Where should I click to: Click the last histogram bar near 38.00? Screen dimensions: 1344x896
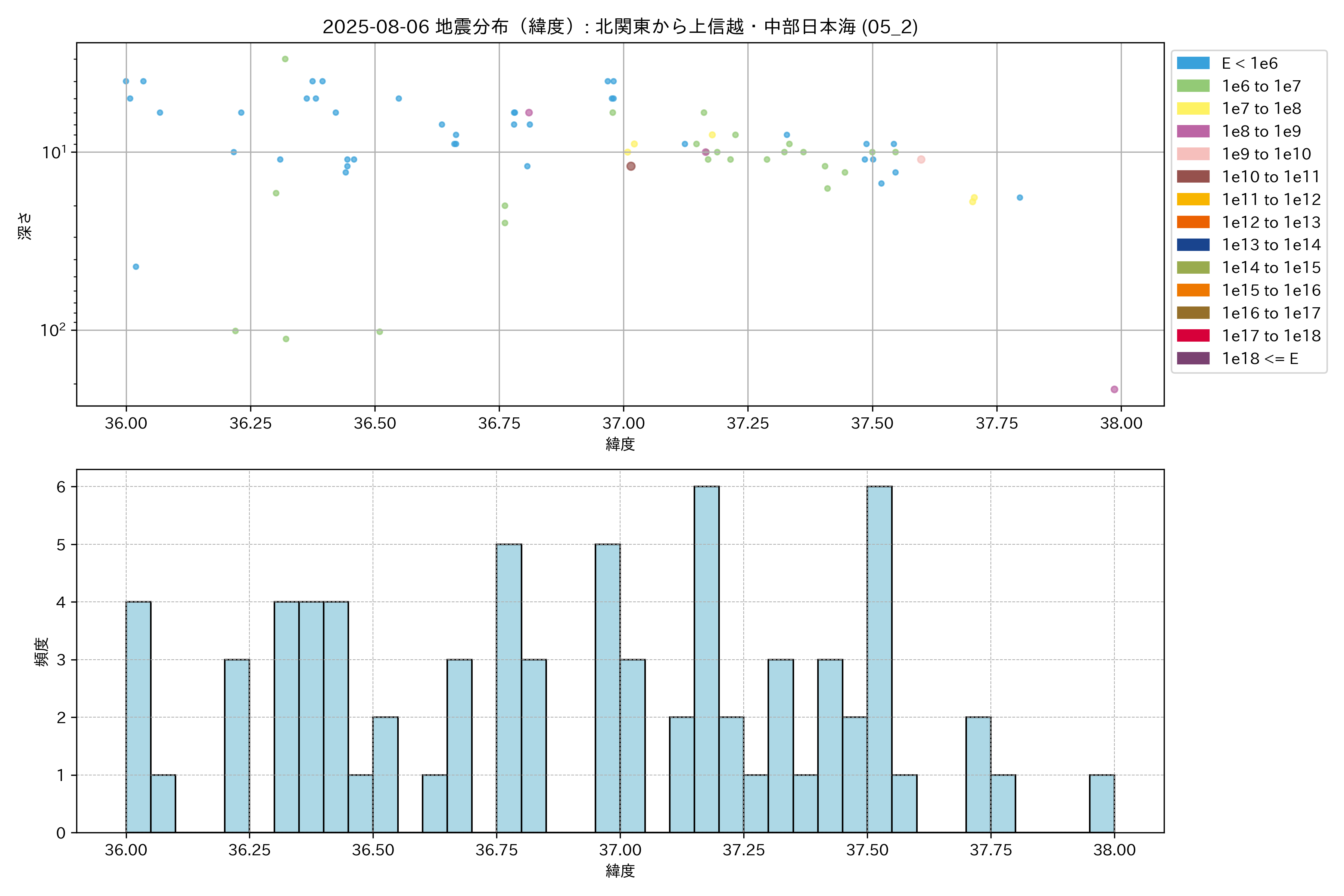(1102, 803)
